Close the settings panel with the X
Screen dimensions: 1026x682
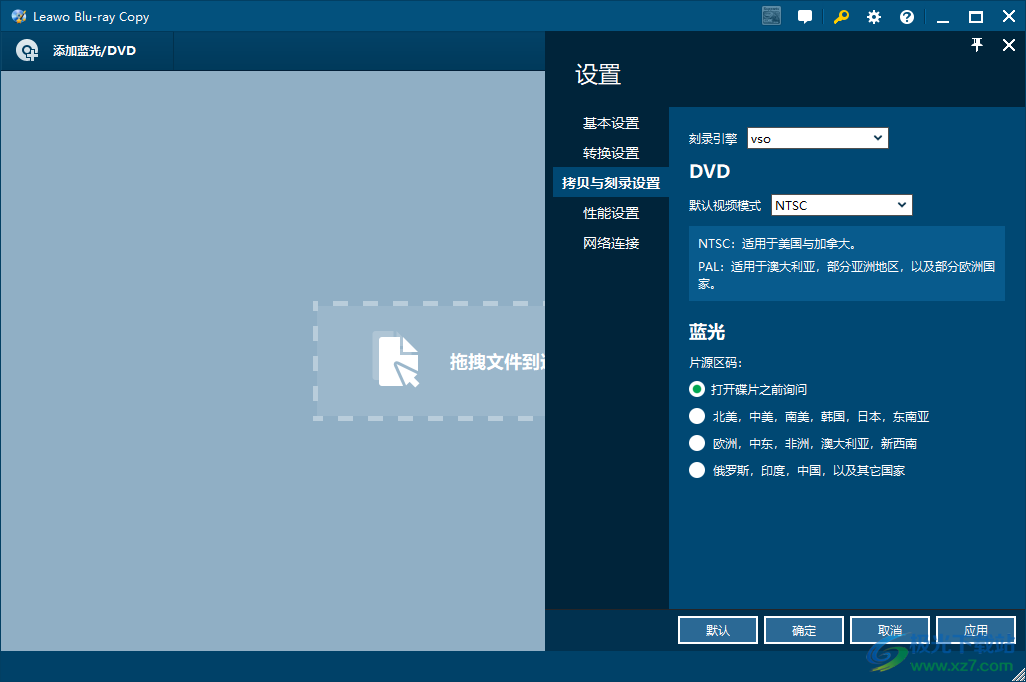pyautogui.click(x=1008, y=45)
